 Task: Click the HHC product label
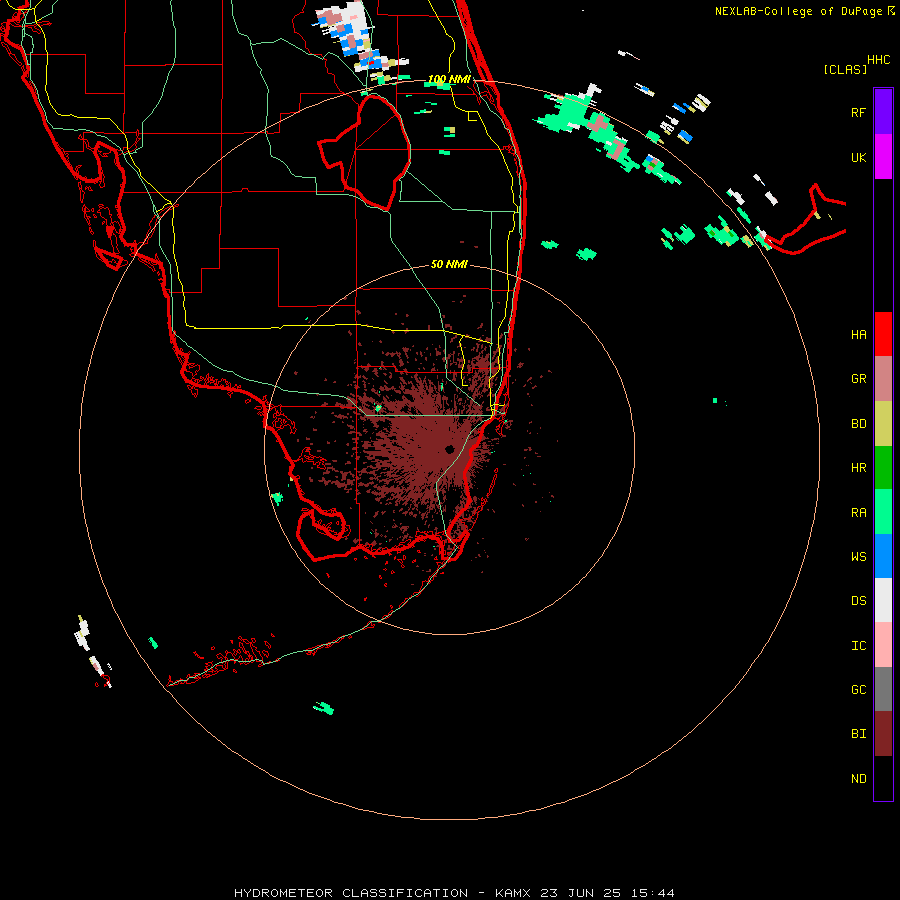pos(878,60)
